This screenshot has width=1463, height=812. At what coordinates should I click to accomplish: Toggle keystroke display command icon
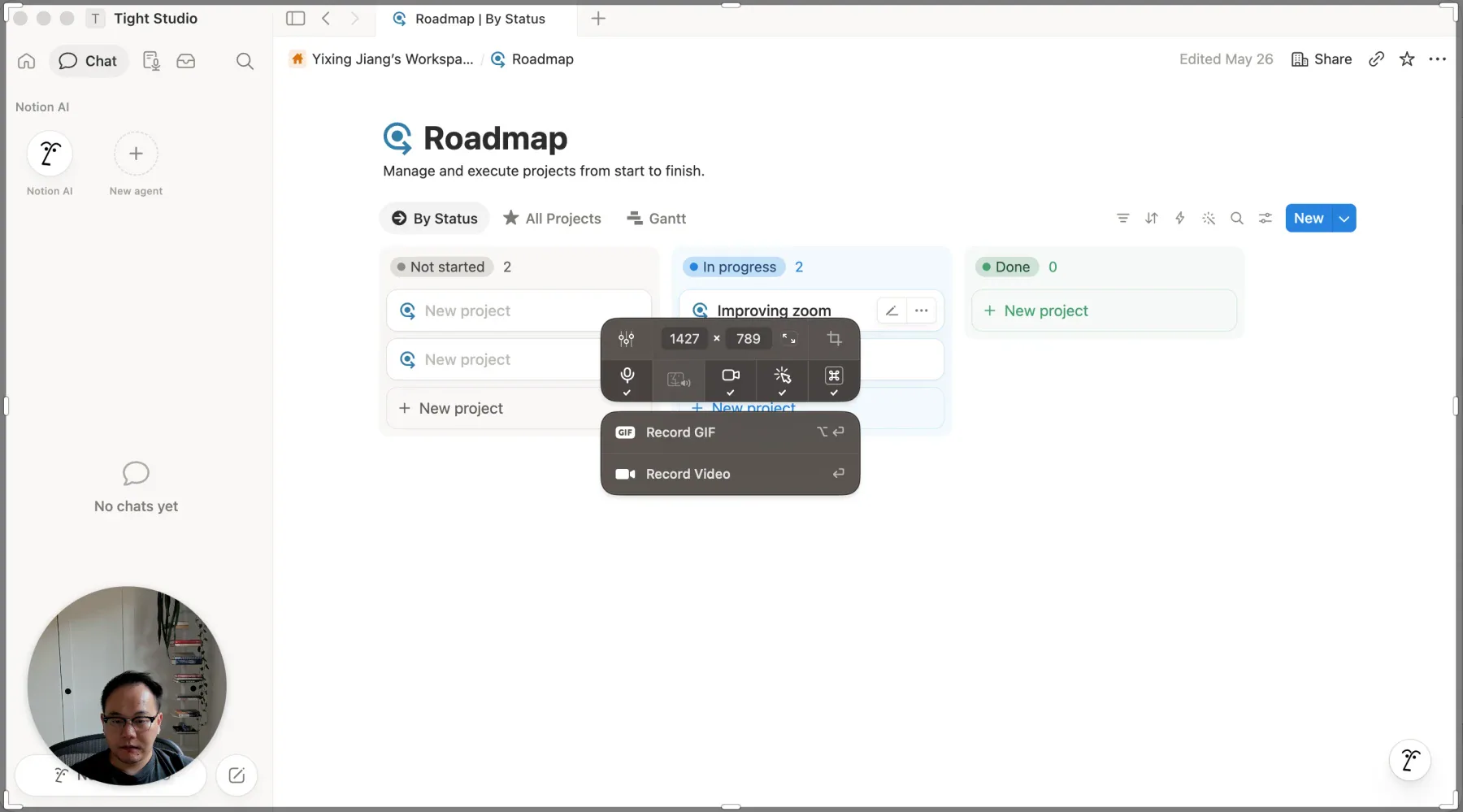(834, 380)
